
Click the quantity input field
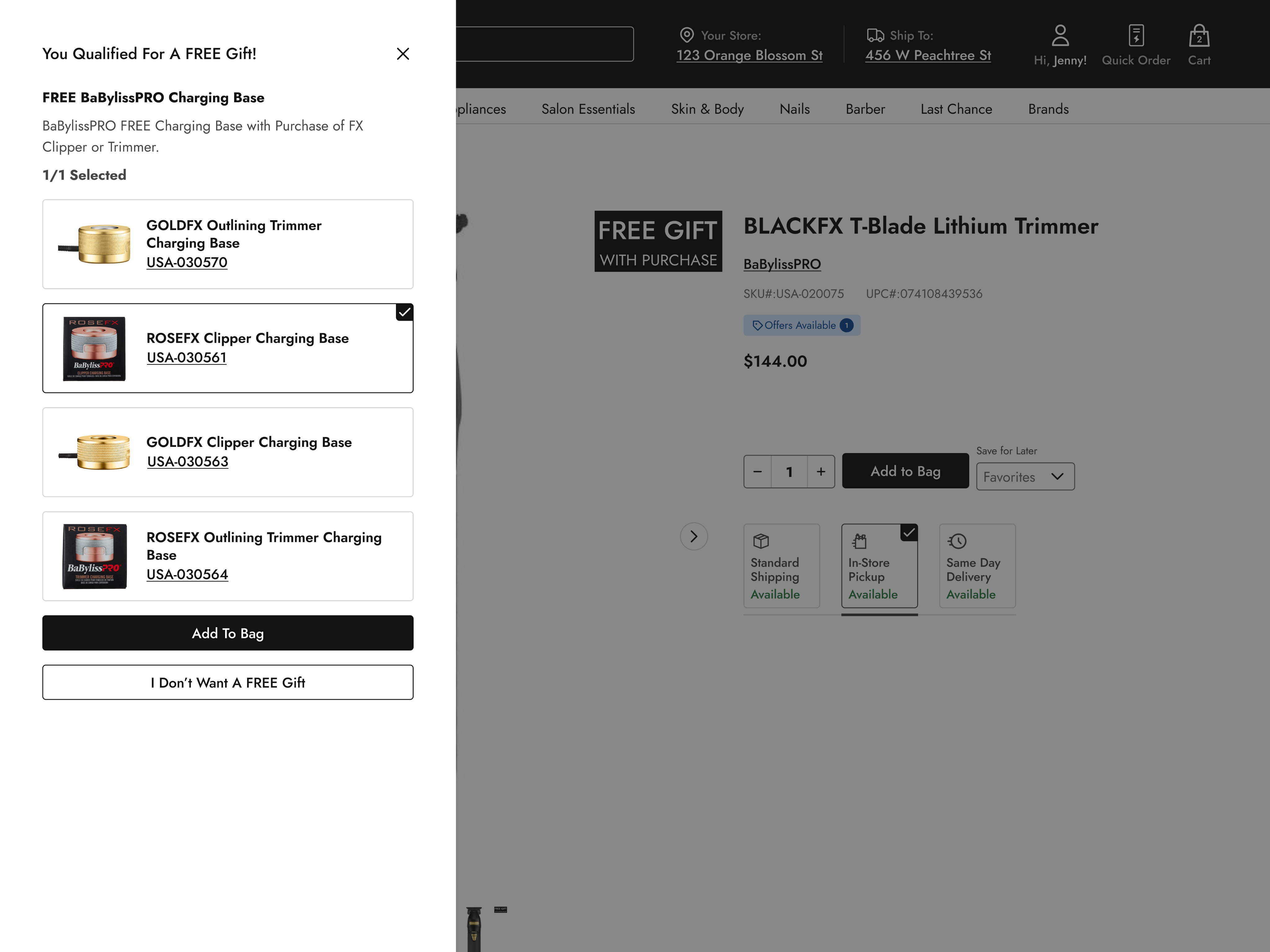pyautogui.click(x=789, y=472)
